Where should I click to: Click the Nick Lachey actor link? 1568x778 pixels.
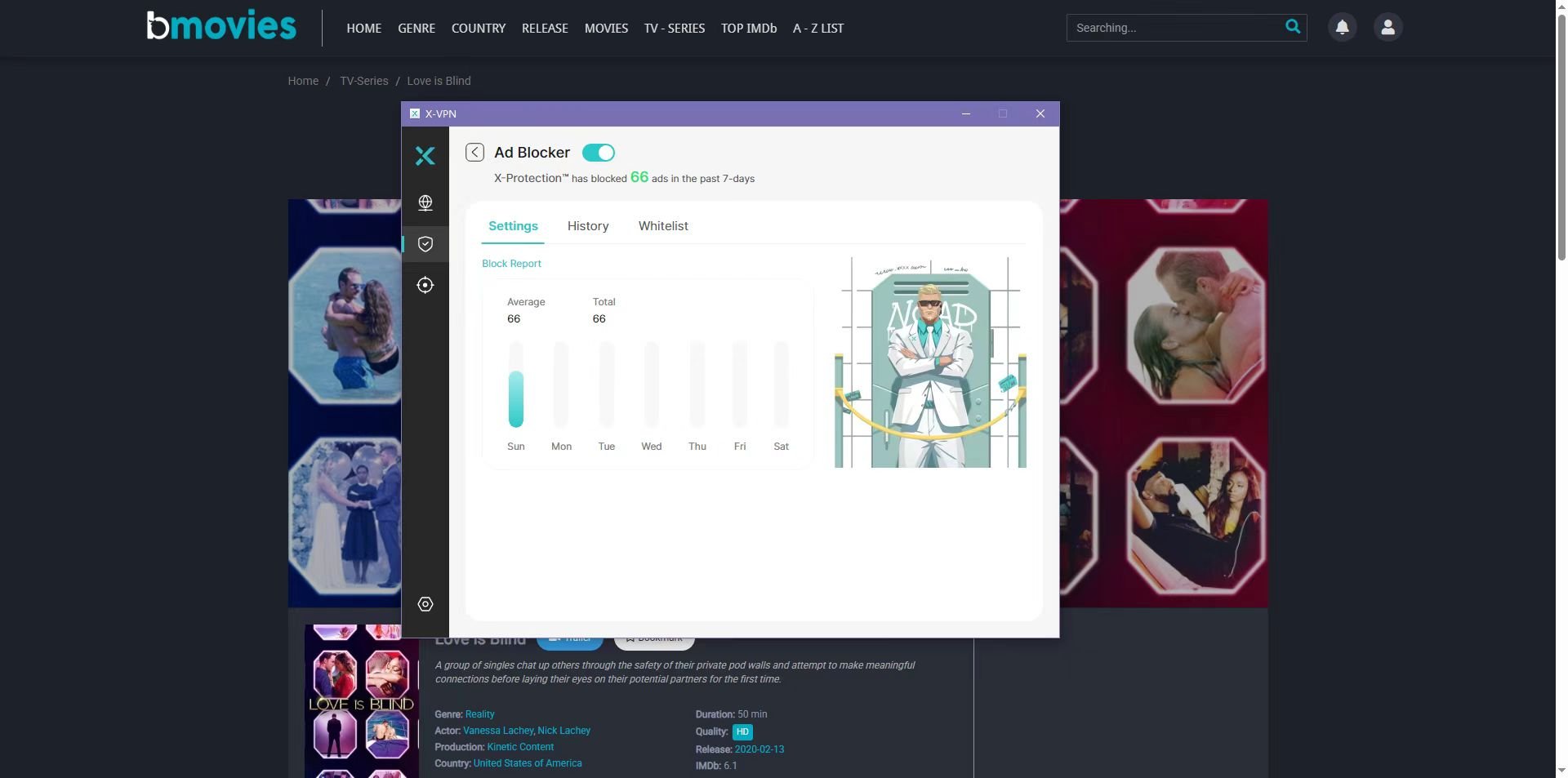point(564,731)
